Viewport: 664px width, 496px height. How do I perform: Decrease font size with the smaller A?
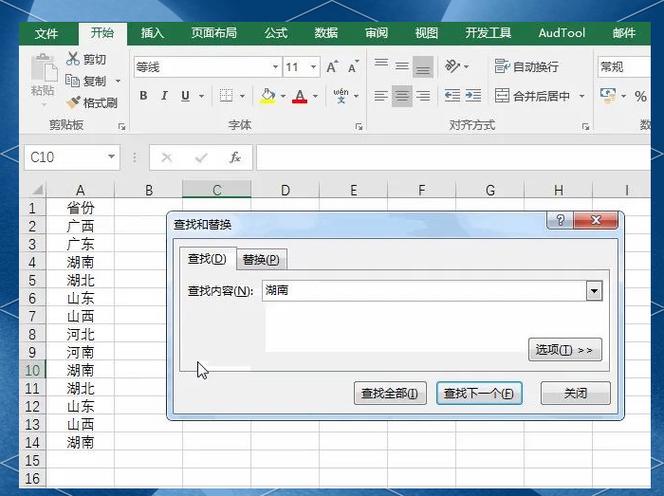point(353,67)
